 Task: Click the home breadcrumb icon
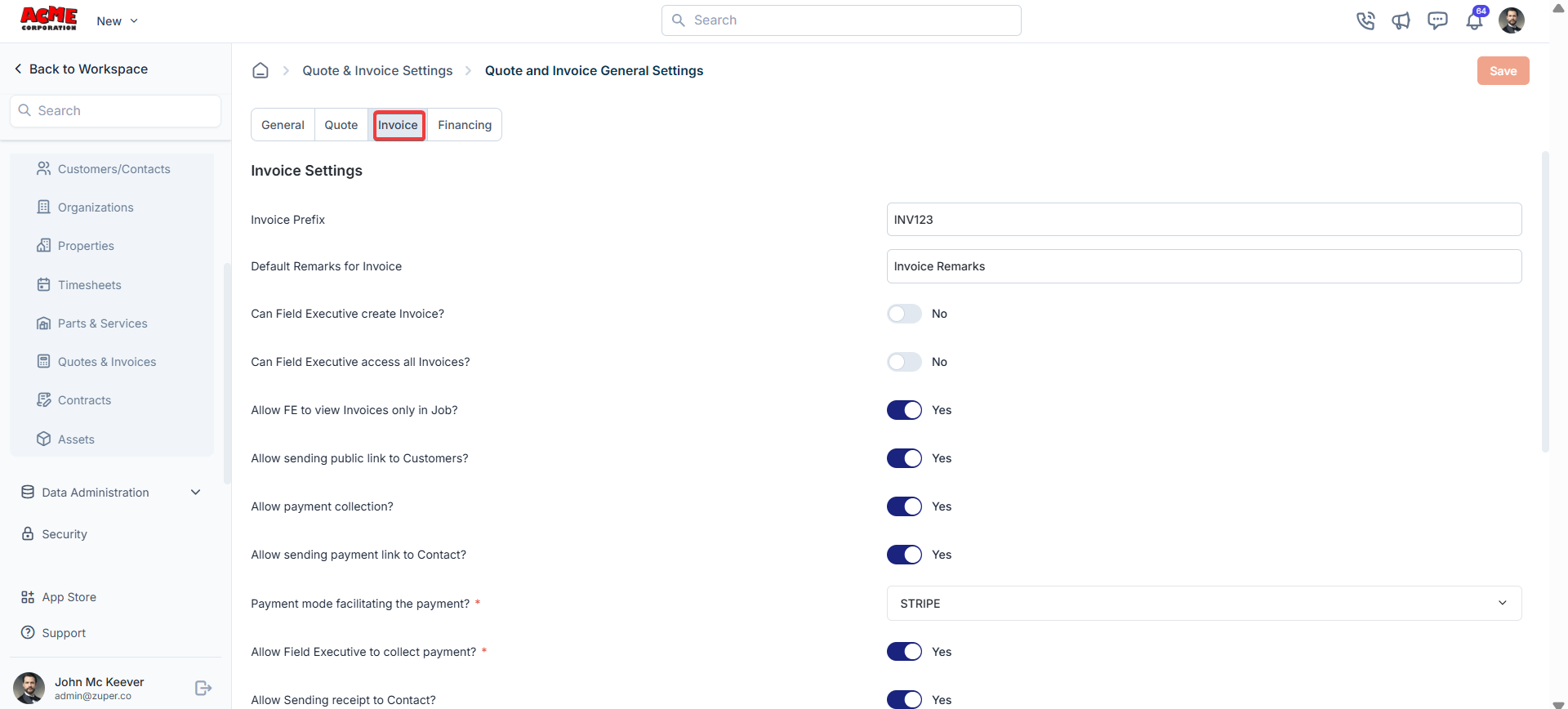pyautogui.click(x=261, y=70)
